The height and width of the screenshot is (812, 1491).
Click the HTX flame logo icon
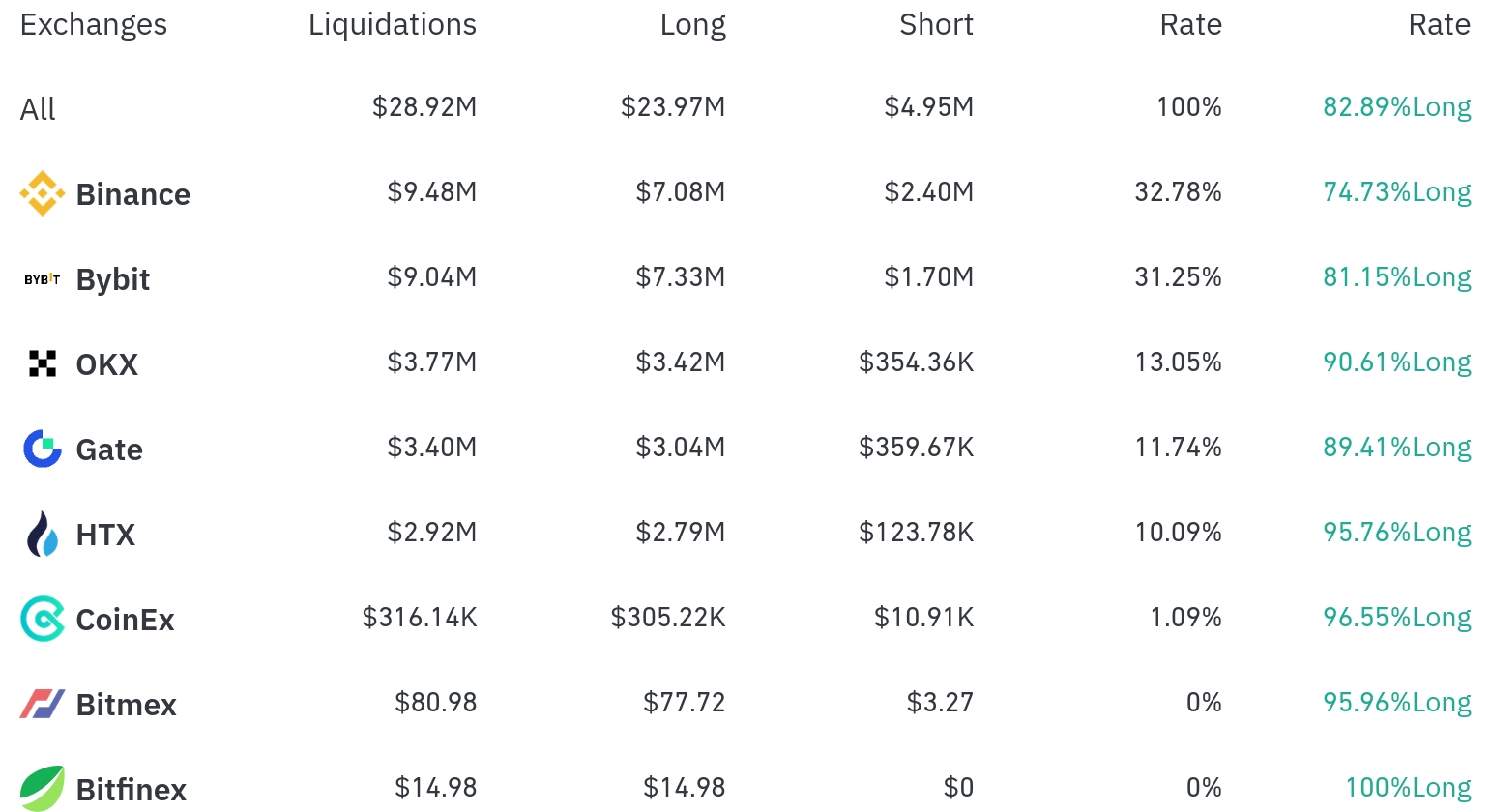[x=43, y=534]
